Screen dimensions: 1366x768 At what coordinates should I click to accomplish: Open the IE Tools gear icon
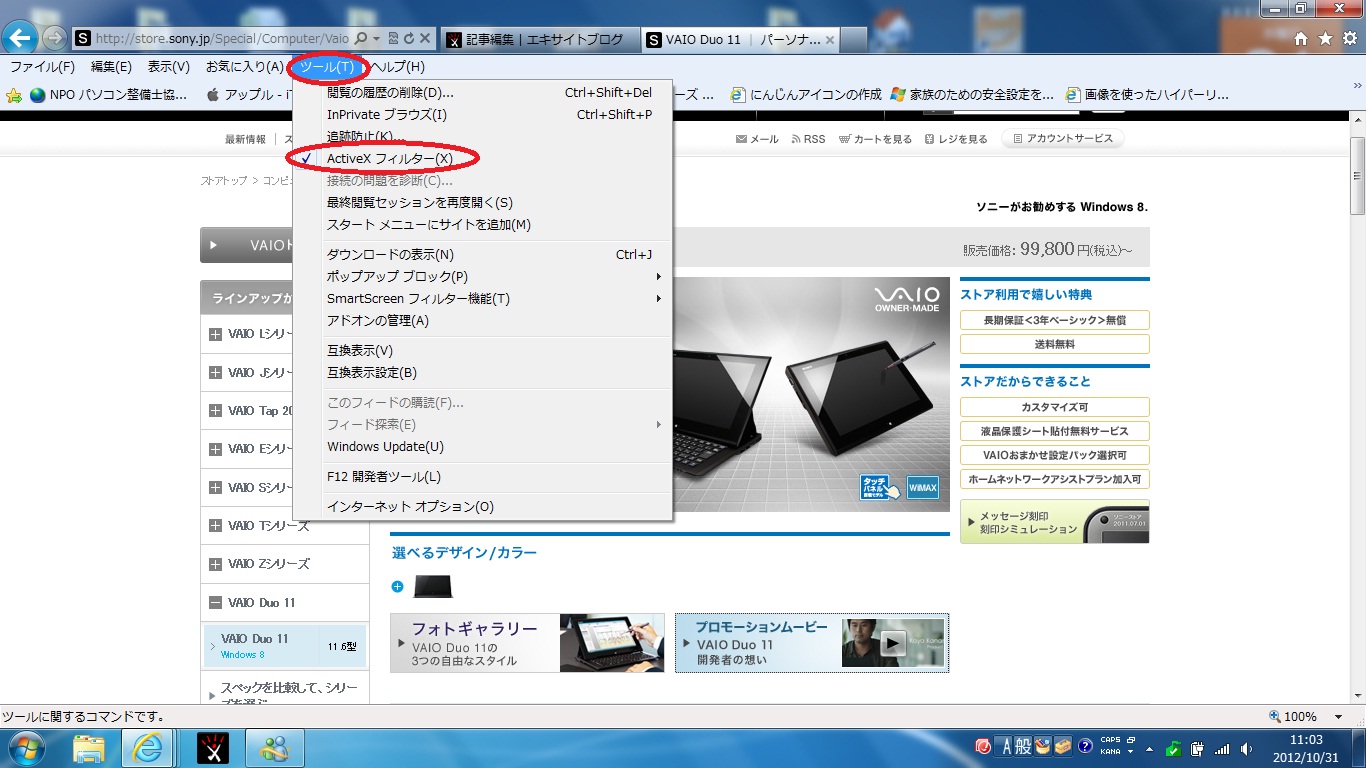click(x=1348, y=39)
